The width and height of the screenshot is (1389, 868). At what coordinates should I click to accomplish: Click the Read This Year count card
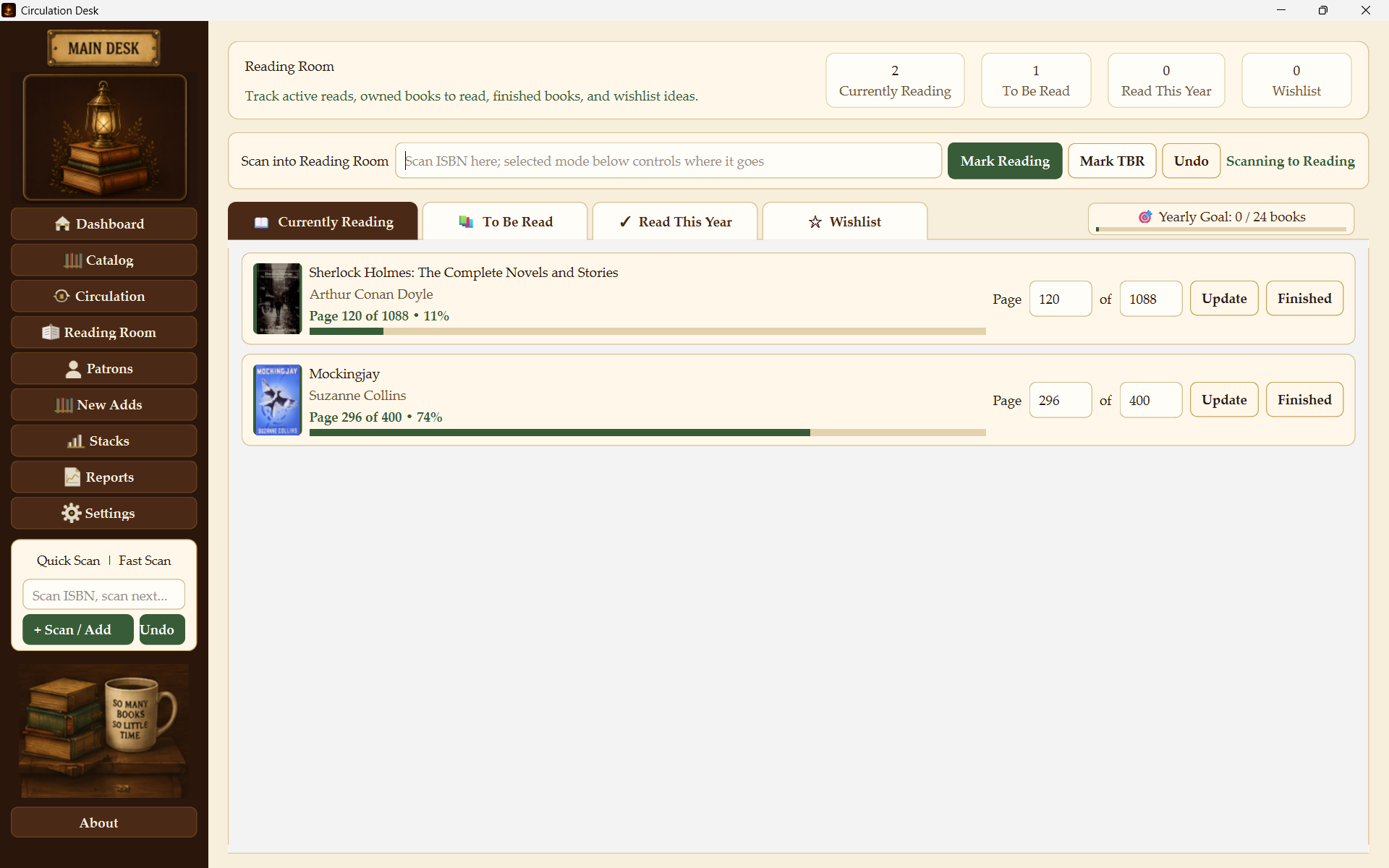(x=1165, y=80)
